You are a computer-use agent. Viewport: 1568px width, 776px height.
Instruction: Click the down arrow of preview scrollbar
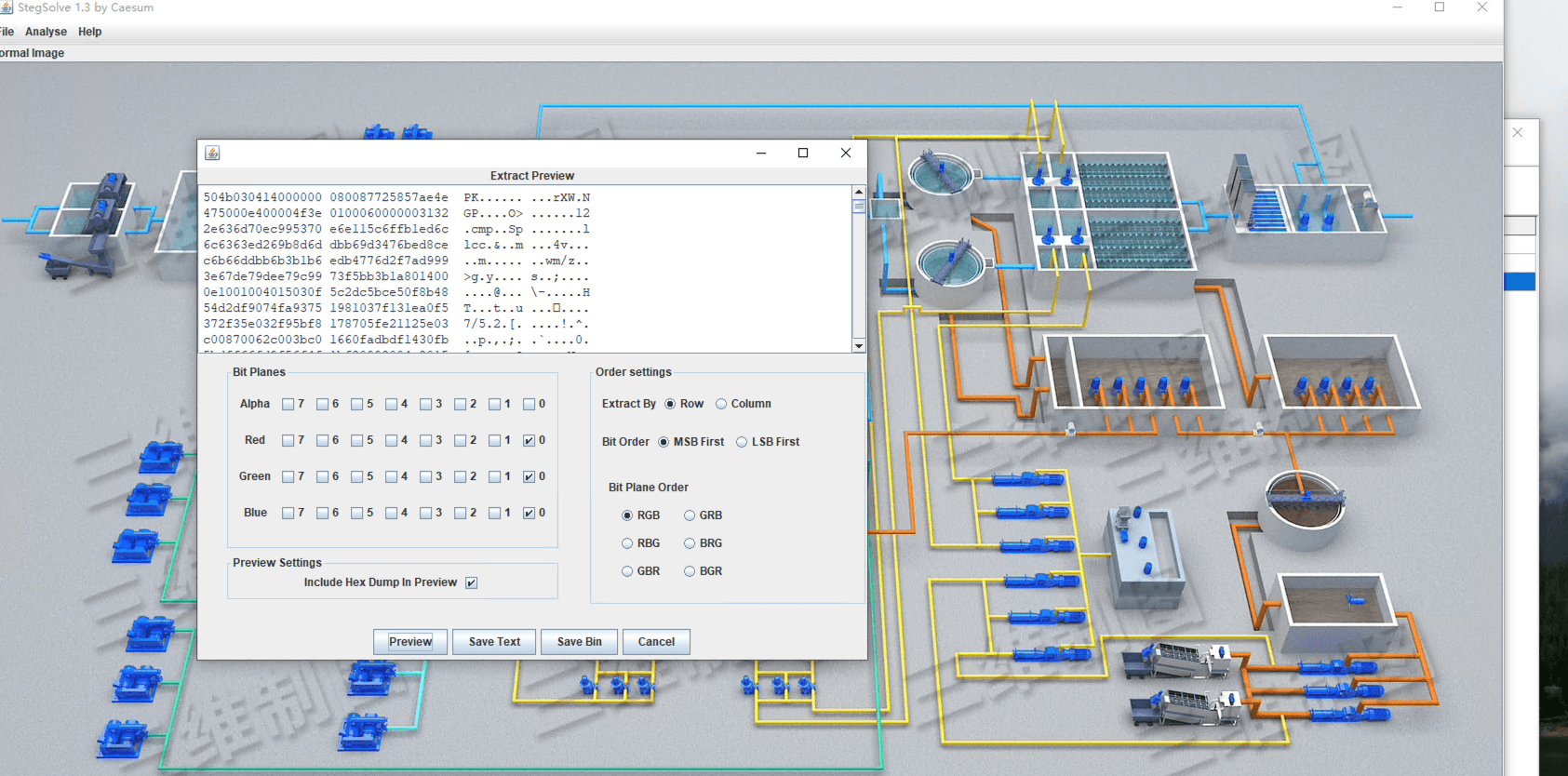[x=858, y=345]
